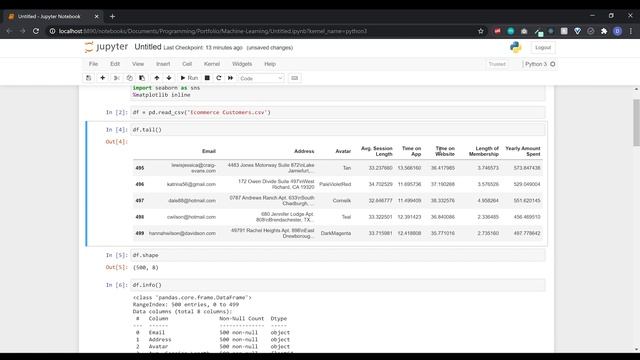The width and height of the screenshot is (640, 360).
Task: Click into the df.shape code cell
Action: point(338,255)
